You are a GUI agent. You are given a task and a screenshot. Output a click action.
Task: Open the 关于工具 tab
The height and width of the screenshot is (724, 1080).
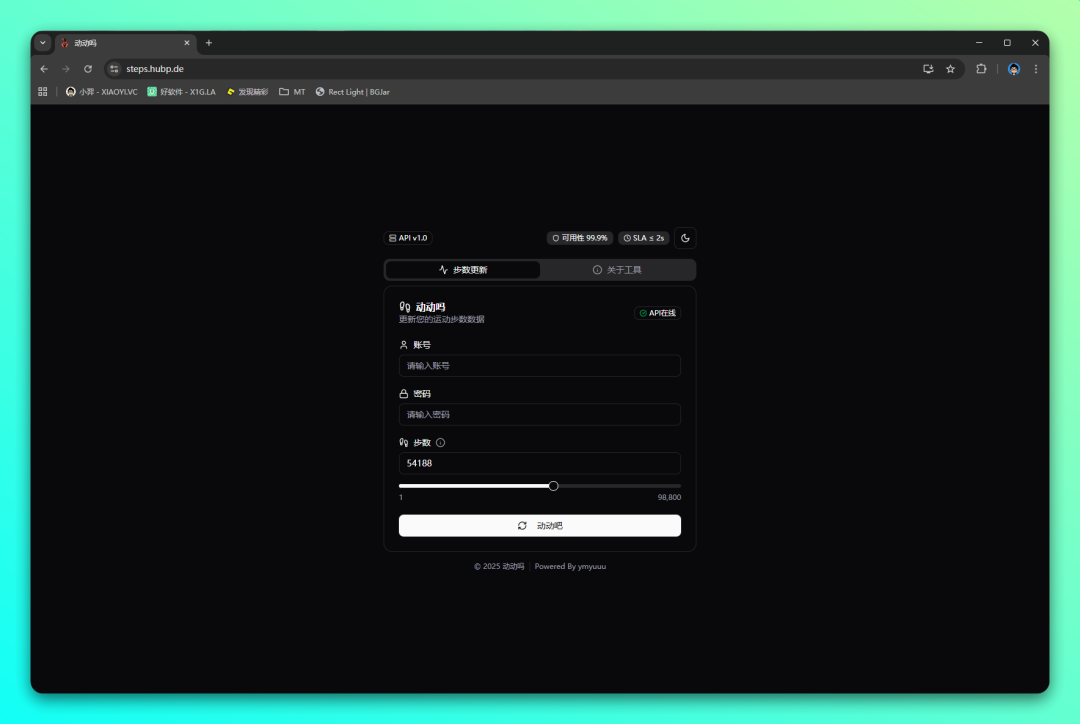(x=617, y=270)
